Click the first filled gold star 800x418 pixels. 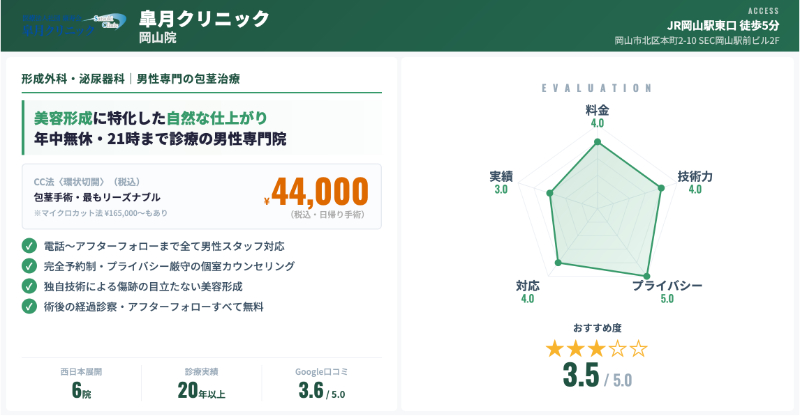pyautogui.click(x=554, y=349)
